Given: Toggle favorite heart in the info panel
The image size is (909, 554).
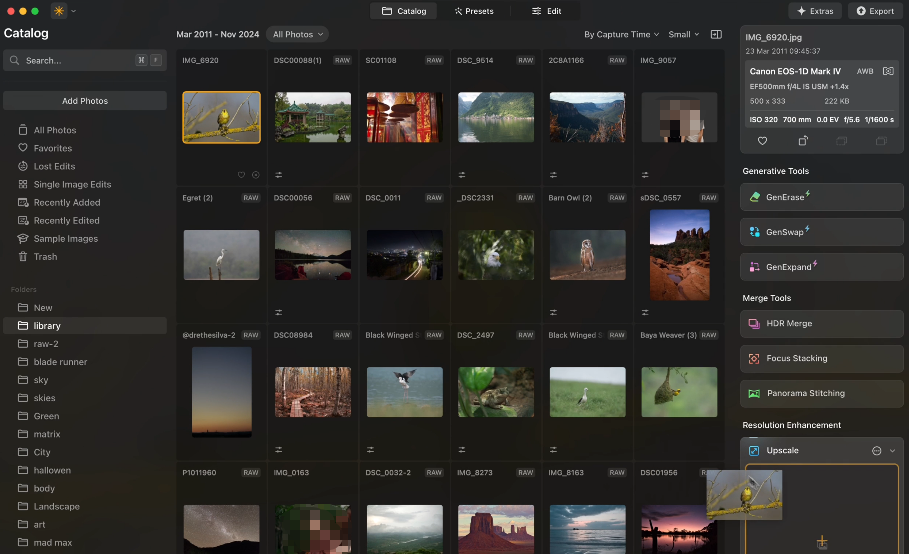Looking at the screenshot, I should pyautogui.click(x=763, y=142).
